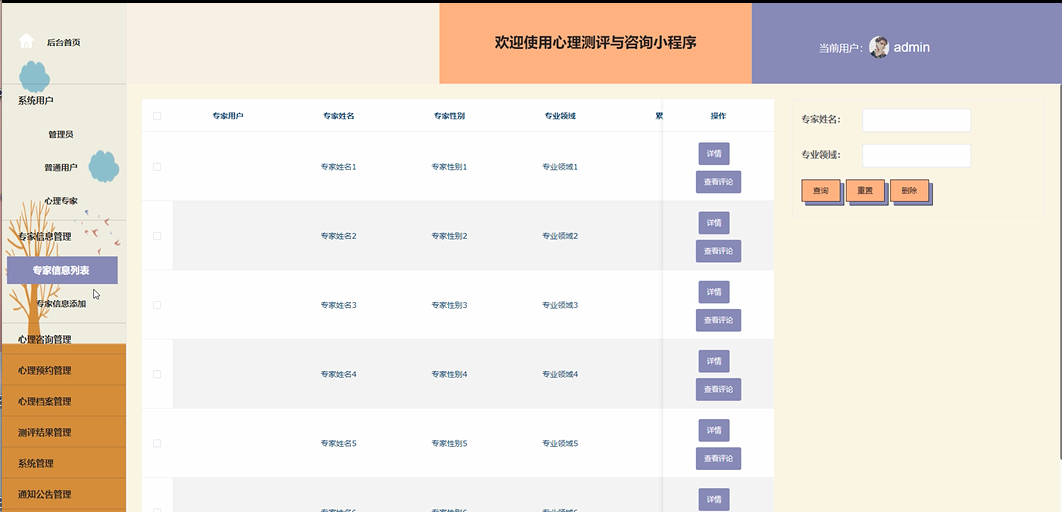Click 详情 button for 专家姓名4
The width and height of the screenshot is (1062, 512).
pos(714,361)
